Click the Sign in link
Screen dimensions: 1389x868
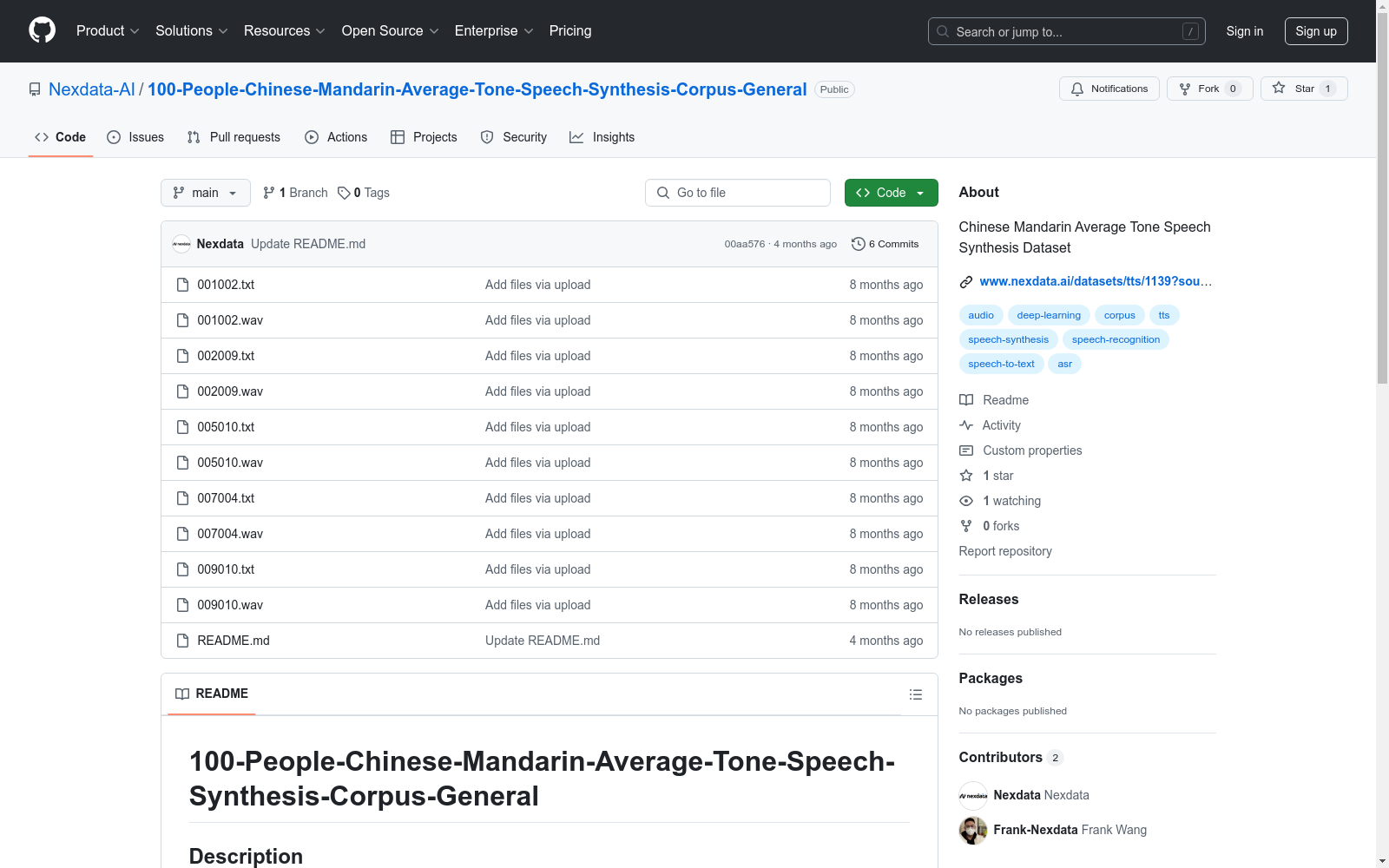(1245, 31)
